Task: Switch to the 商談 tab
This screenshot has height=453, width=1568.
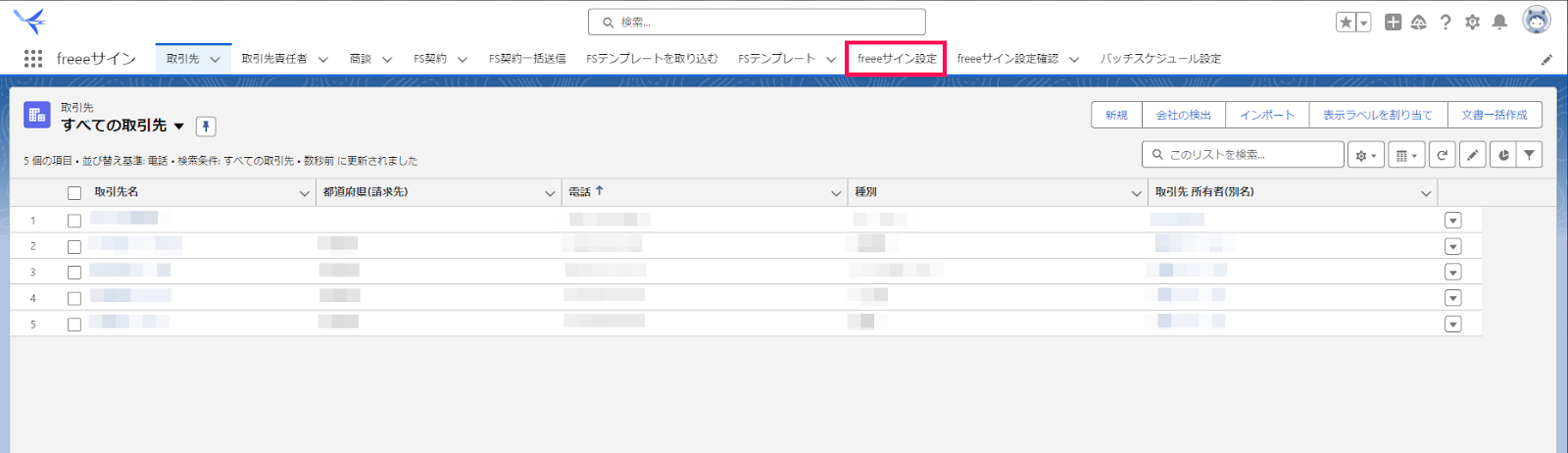Action: (x=361, y=59)
